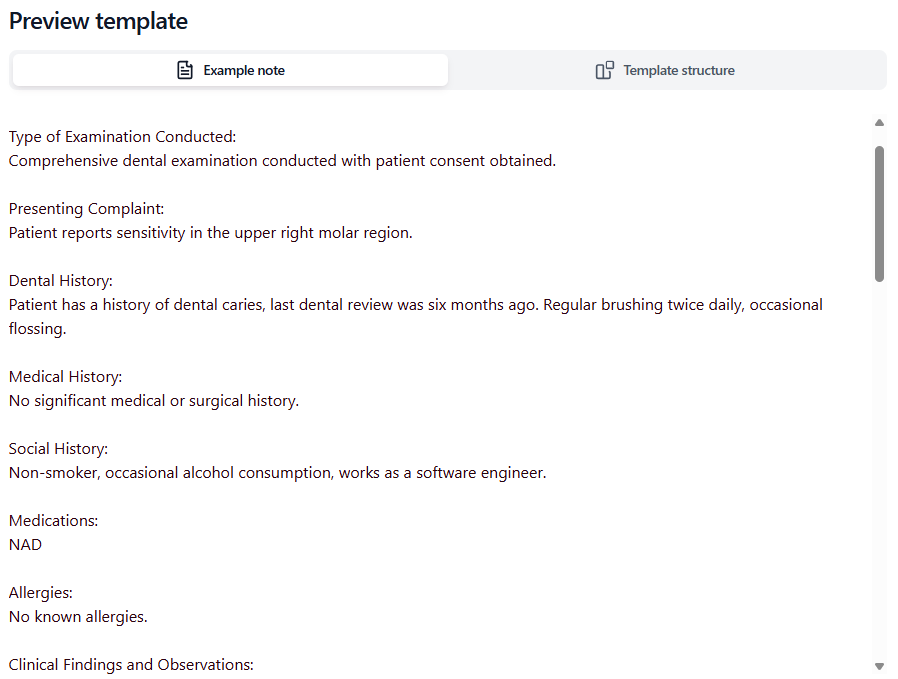Click the Example note button
The image size is (898, 679).
point(230,70)
